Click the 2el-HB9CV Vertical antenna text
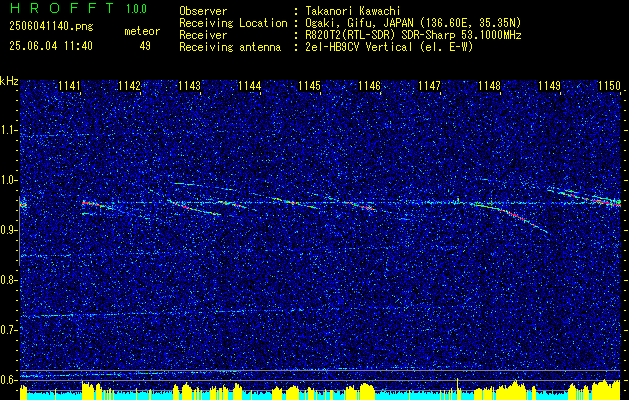 click(389, 47)
